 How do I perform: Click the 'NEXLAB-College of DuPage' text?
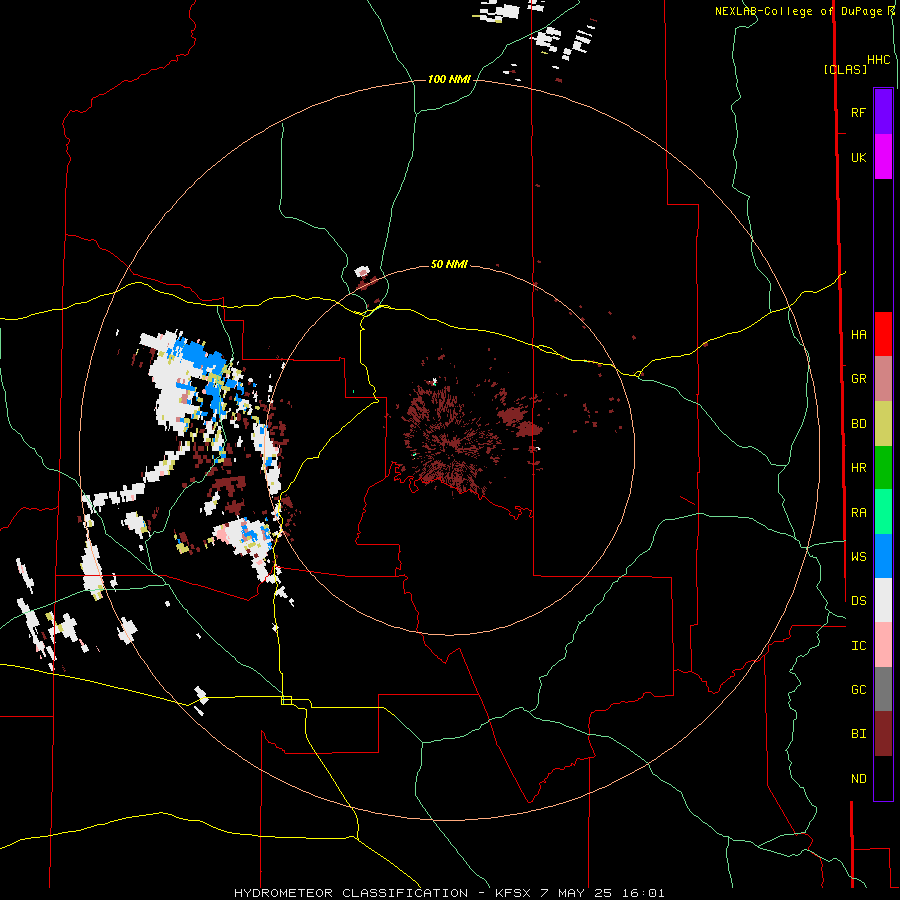click(800, 11)
